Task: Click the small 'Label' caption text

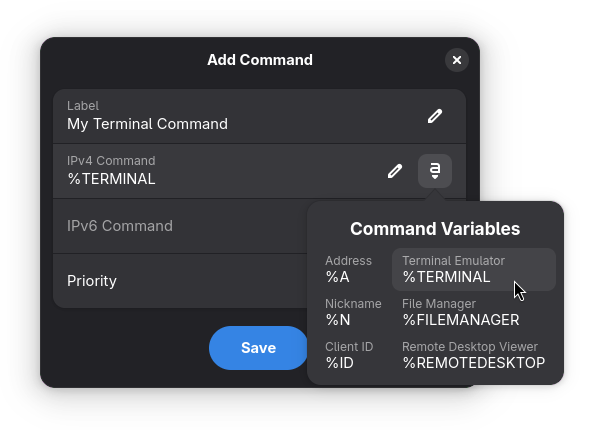Action: 83,106
